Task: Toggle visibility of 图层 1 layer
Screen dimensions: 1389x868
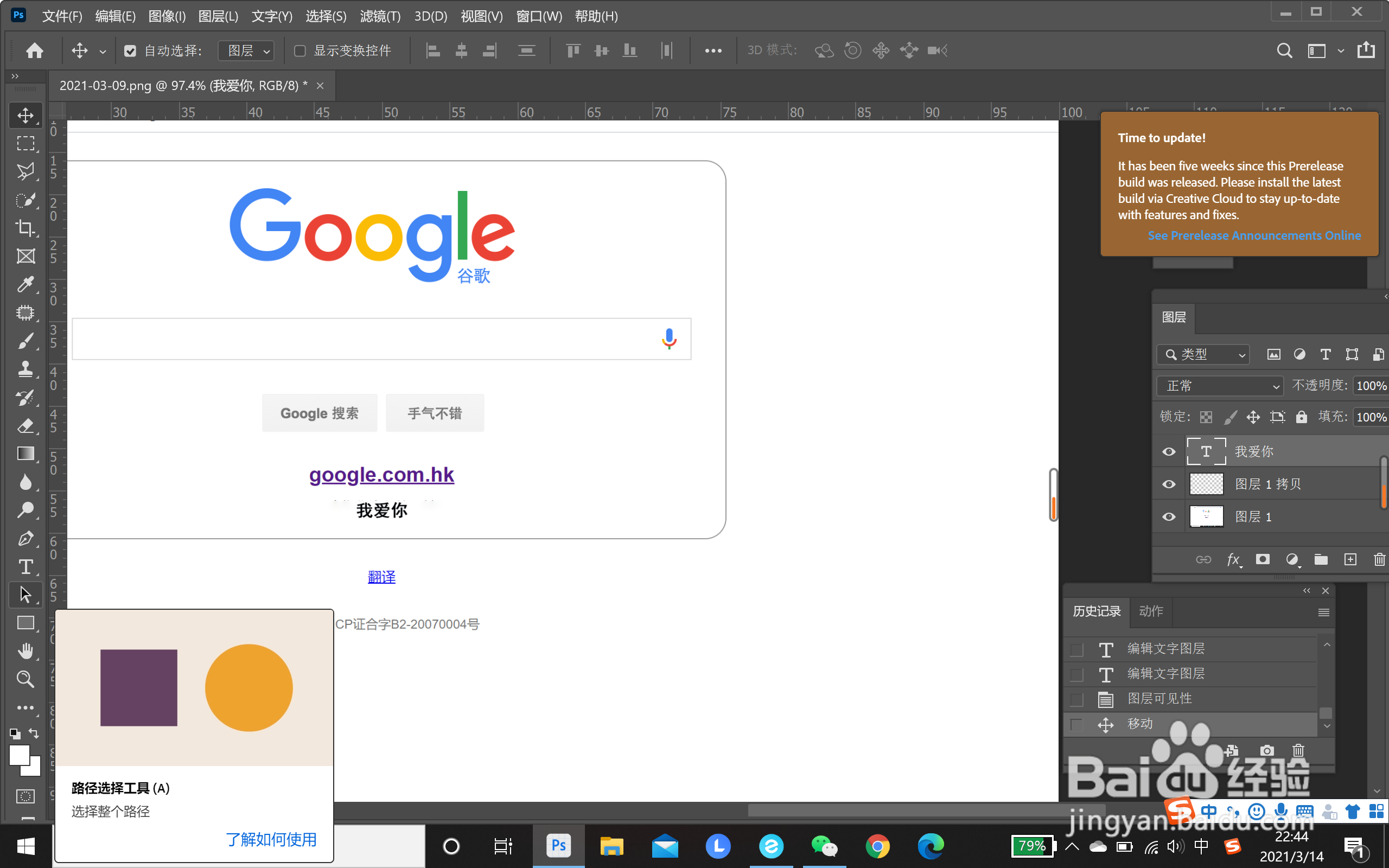Action: [x=1169, y=516]
